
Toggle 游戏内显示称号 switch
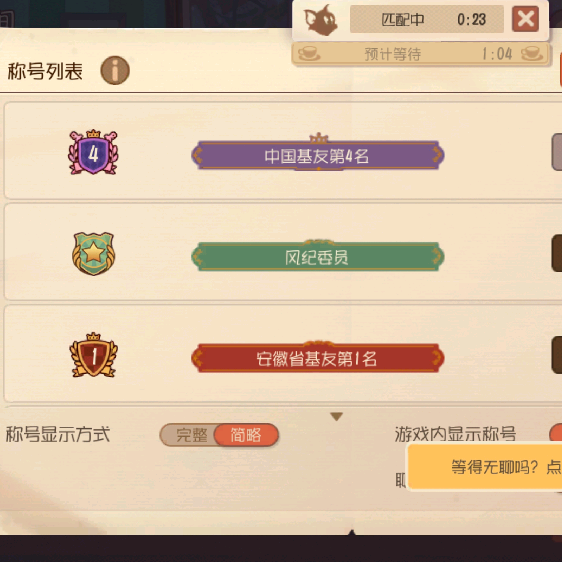[556, 433]
